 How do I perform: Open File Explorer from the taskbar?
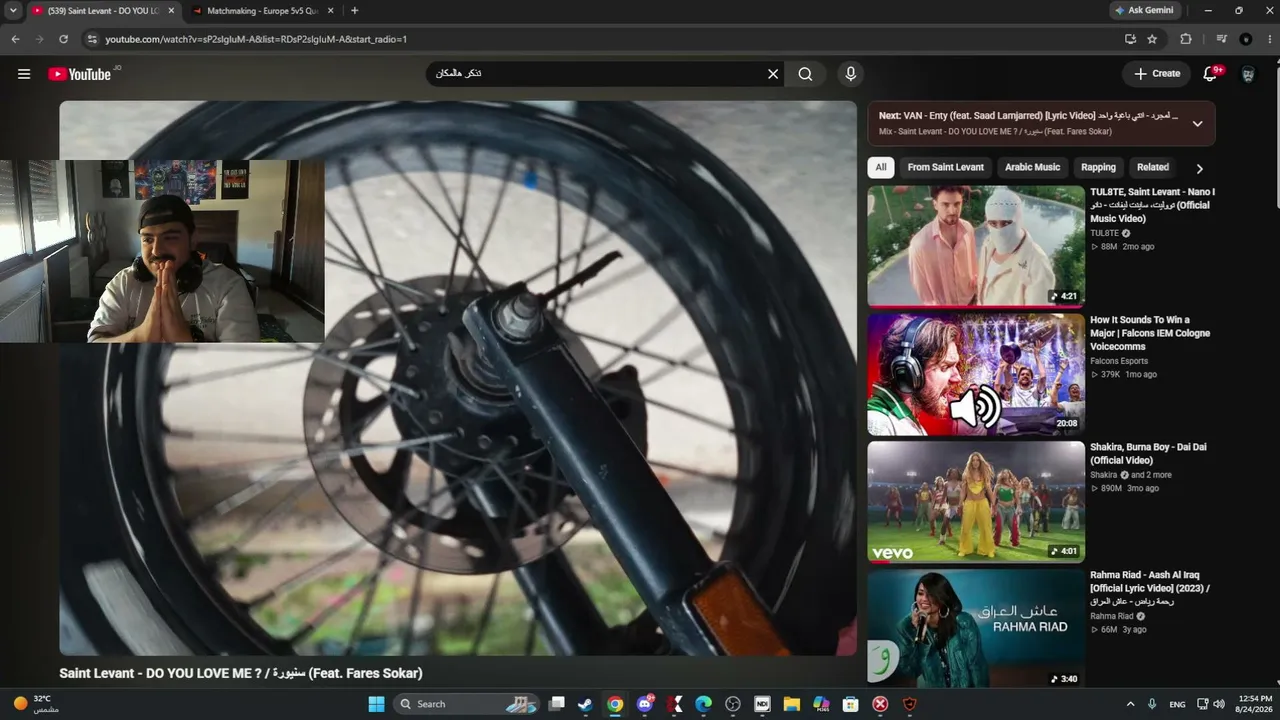coord(791,704)
